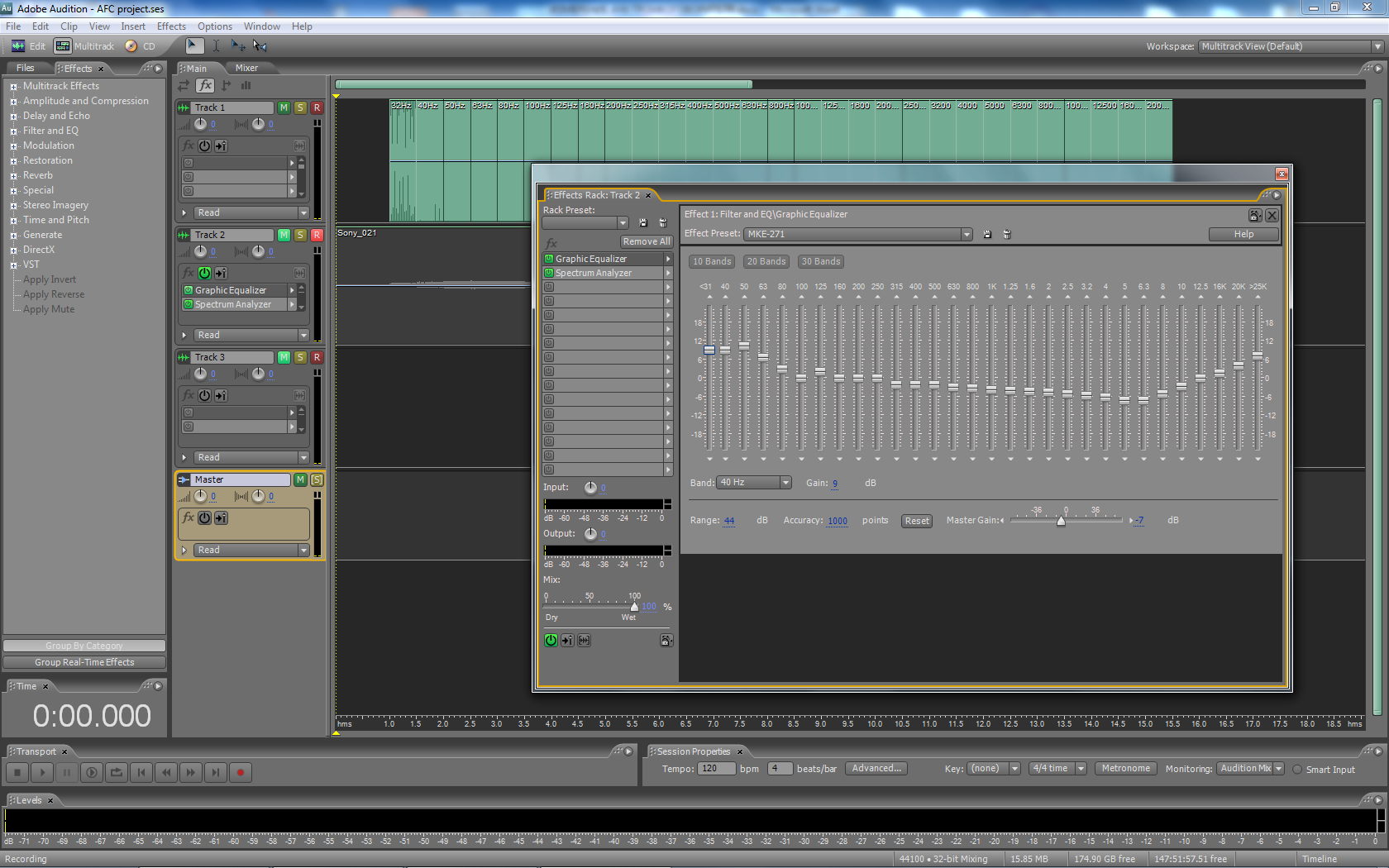Image resolution: width=1389 pixels, height=868 pixels.
Task: Click the Record button in Transport
Action: 241,772
